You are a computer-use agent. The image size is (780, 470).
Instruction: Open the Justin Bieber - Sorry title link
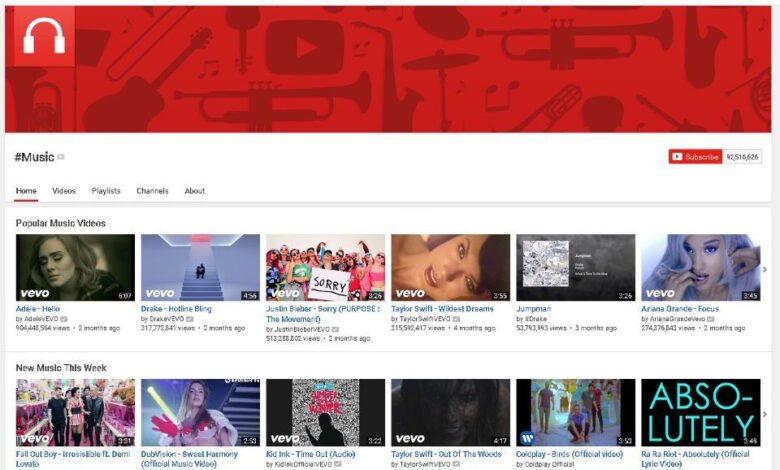pos(323,314)
